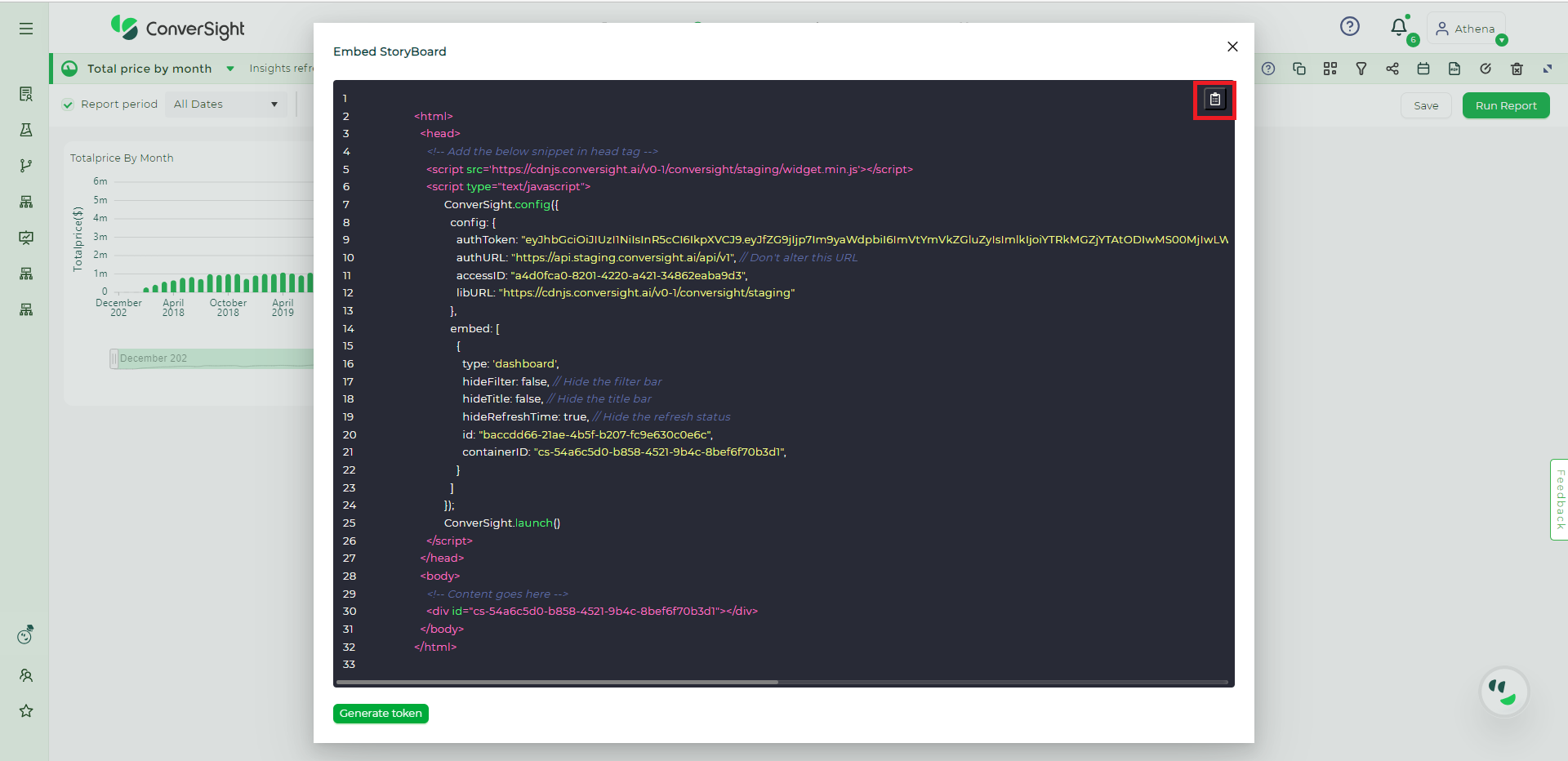Click the "type: 'dashboard'," code line
1568x761 pixels.
tap(510, 364)
